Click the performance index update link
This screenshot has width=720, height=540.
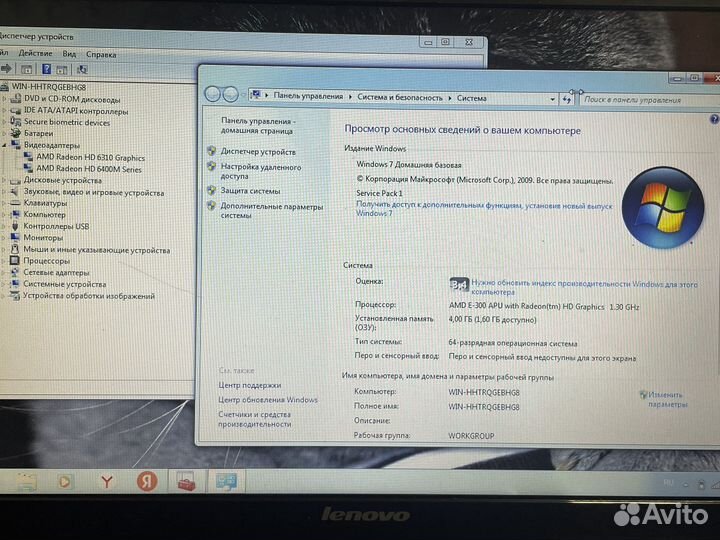584,288
